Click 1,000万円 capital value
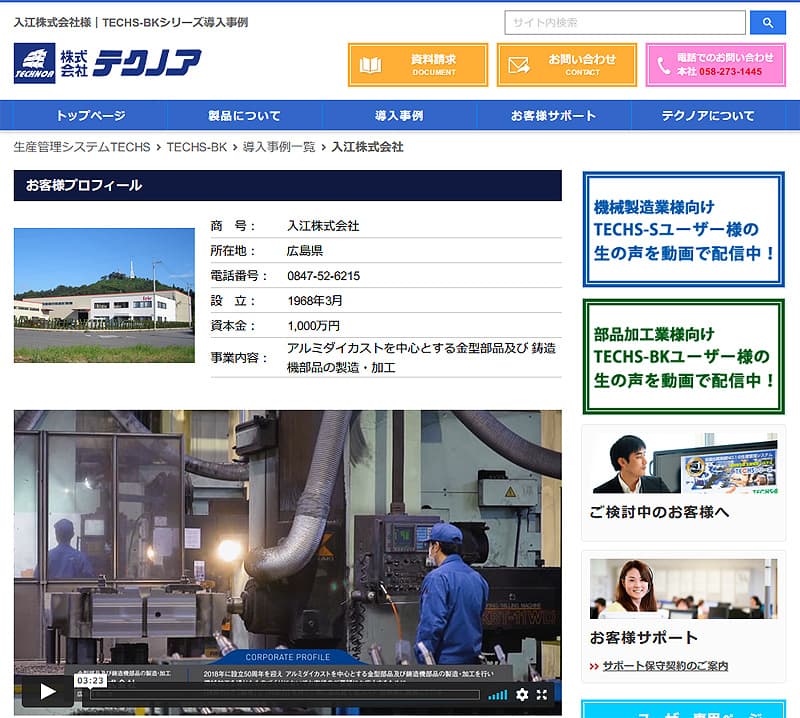Image resolution: width=800 pixels, height=718 pixels. click(x=314, y=326)
